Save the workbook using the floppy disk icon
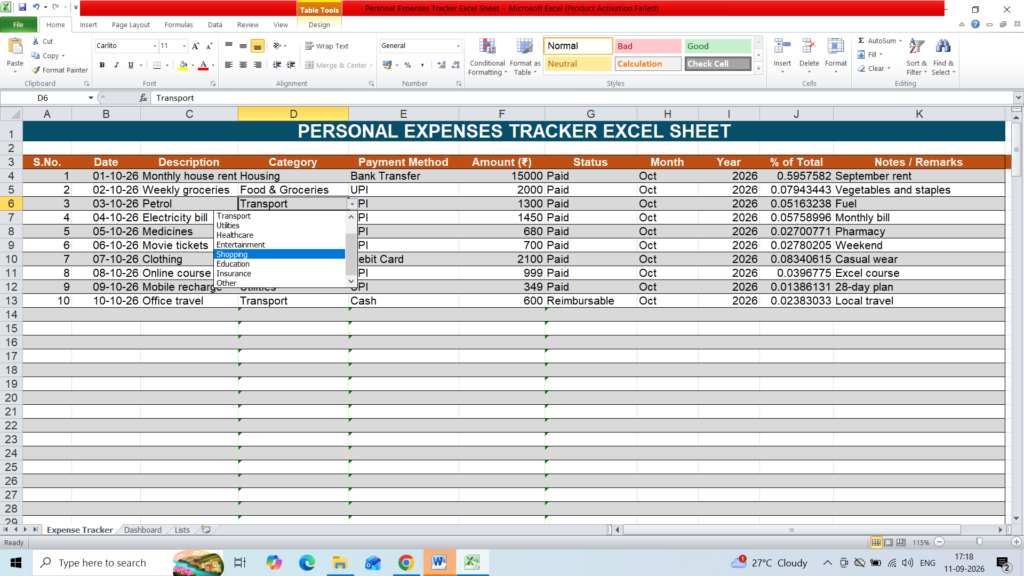The height and width of the screenshot is (576, 1024). pos(22,7)
